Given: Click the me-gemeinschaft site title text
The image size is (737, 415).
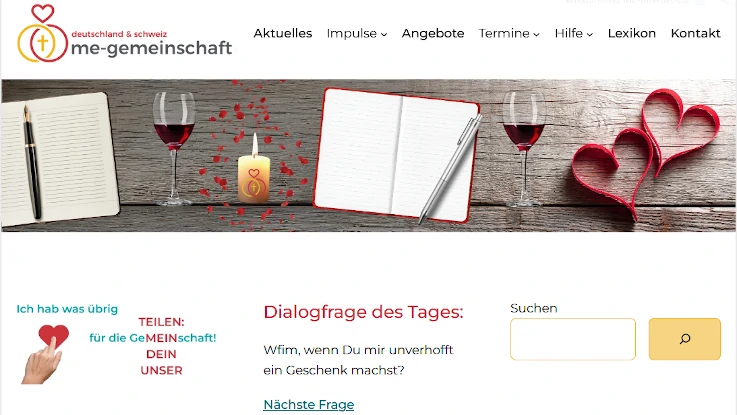Looking at the screenshot, I should point(151,47).
